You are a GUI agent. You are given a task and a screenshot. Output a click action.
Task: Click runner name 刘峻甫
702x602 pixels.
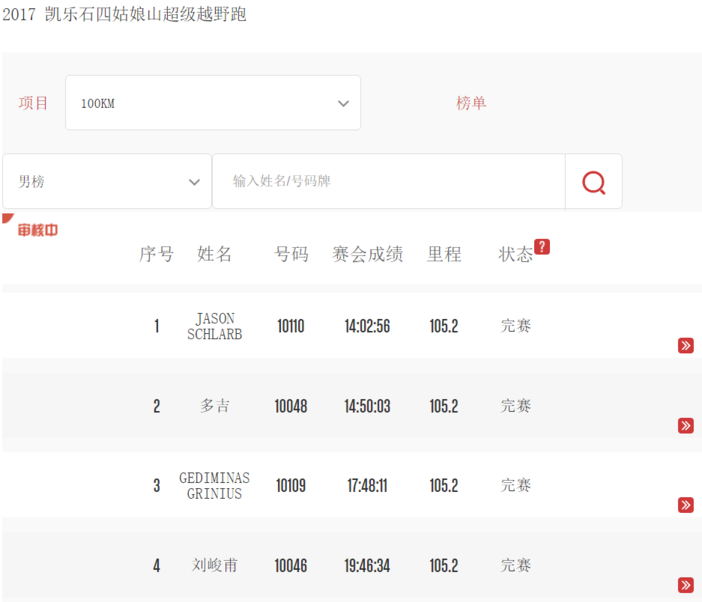point(214,565)
